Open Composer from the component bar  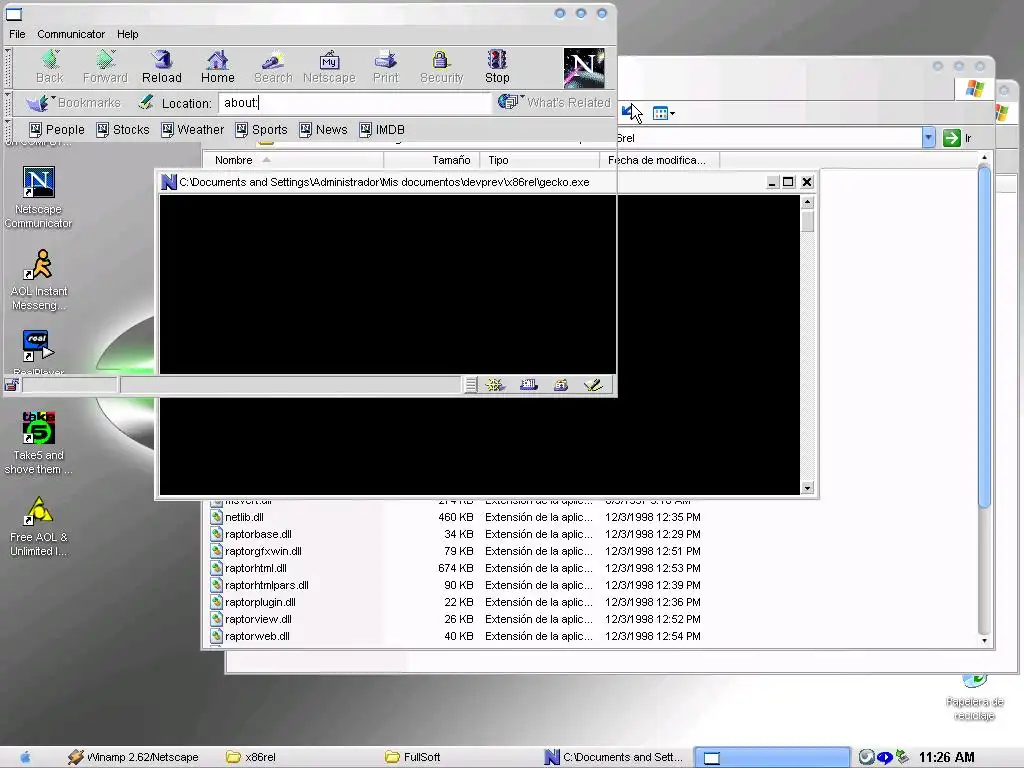click(x=593, y=385)
